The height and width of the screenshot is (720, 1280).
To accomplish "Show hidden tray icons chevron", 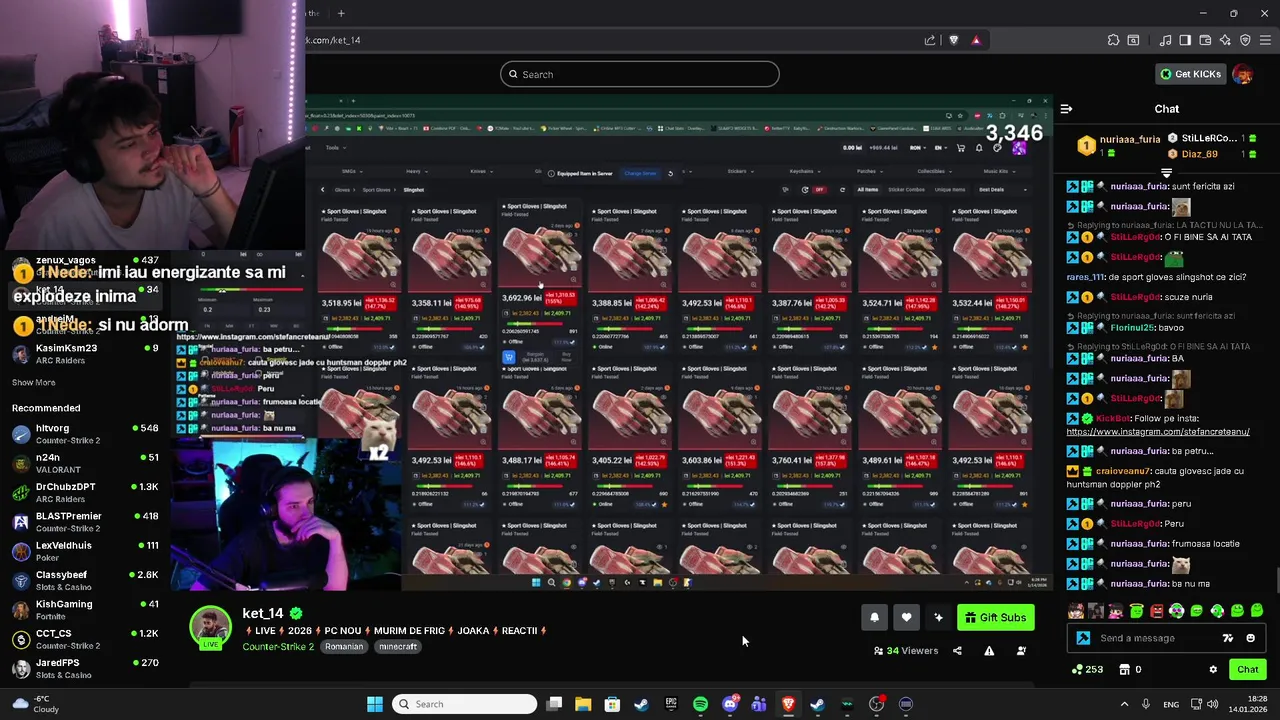I will [x=1124, y=704].
